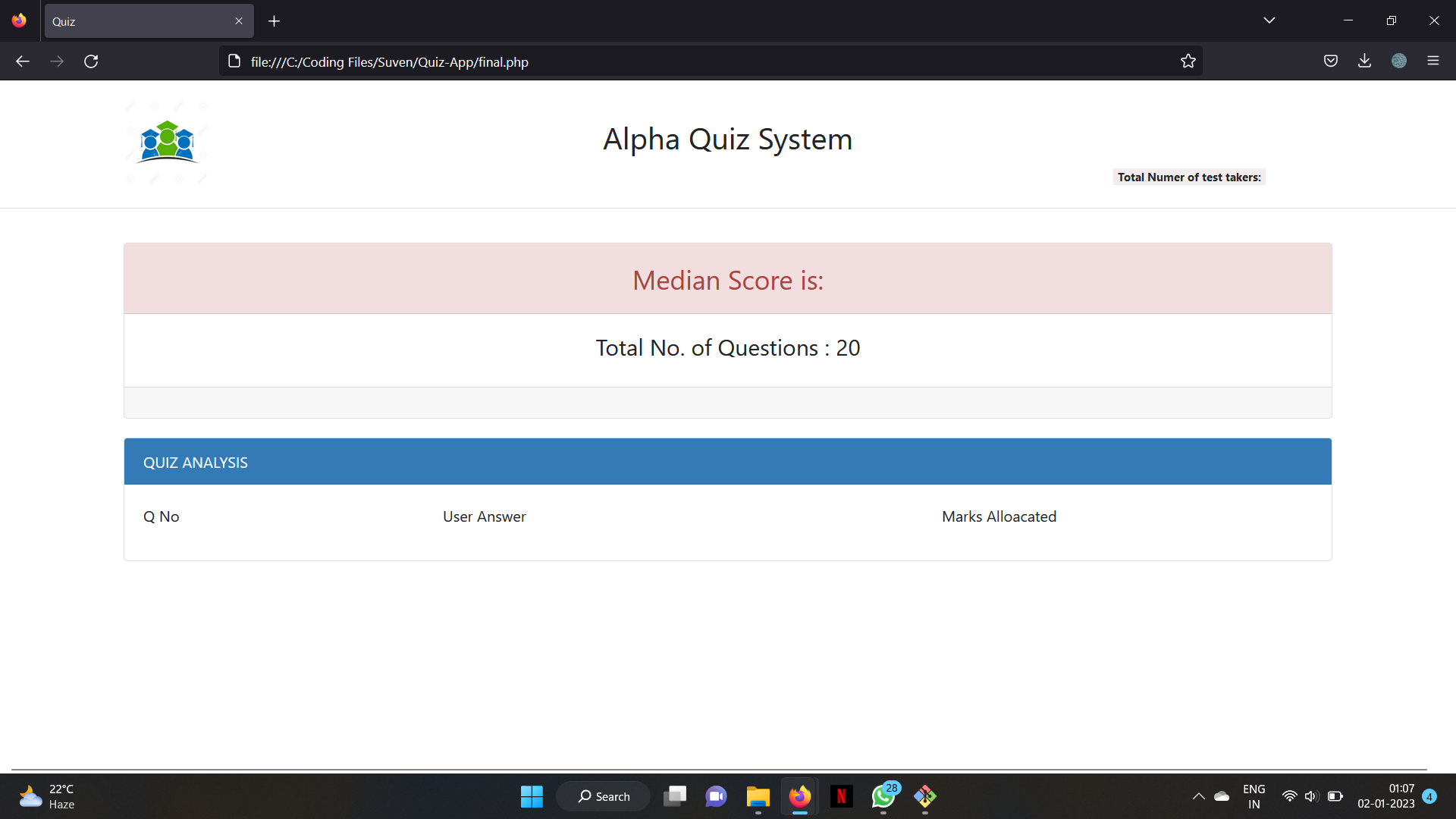The image size is (1456, 819).
Task: Open the Firefox hamburger menu
Action: [1434, 61]
